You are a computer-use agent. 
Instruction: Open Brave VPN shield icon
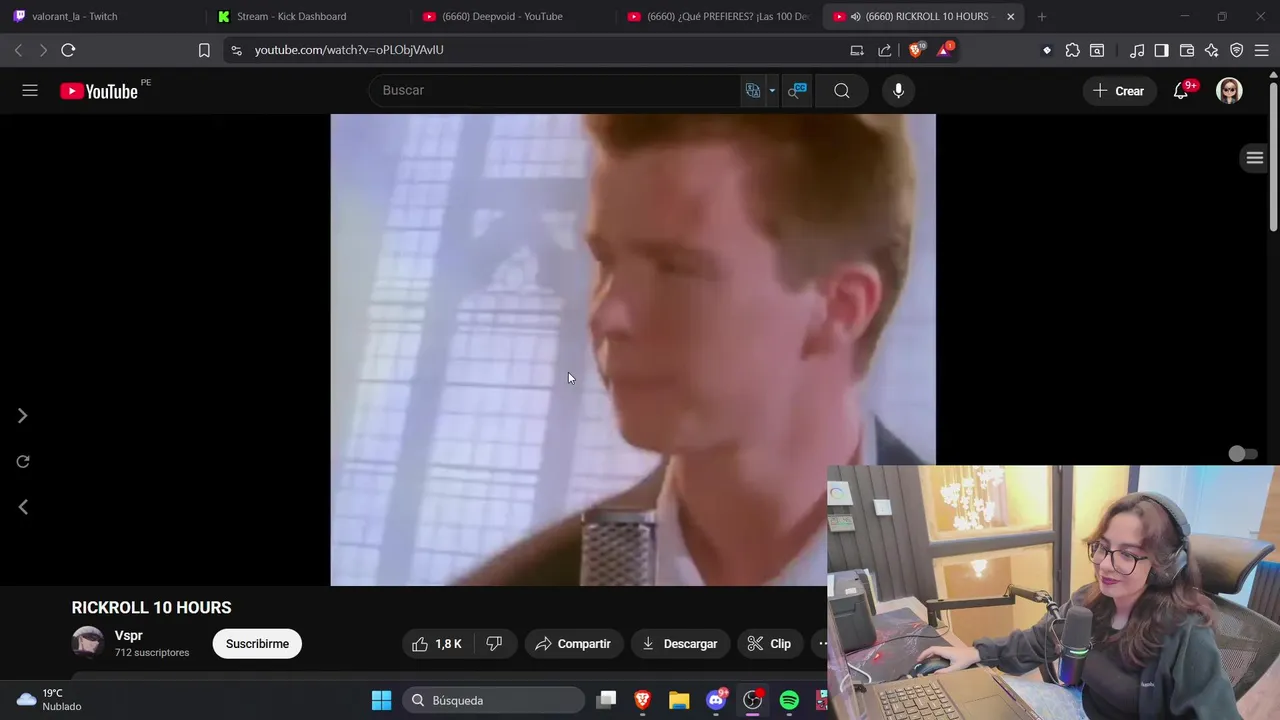pyautogui.click(x=1237, y=50)
